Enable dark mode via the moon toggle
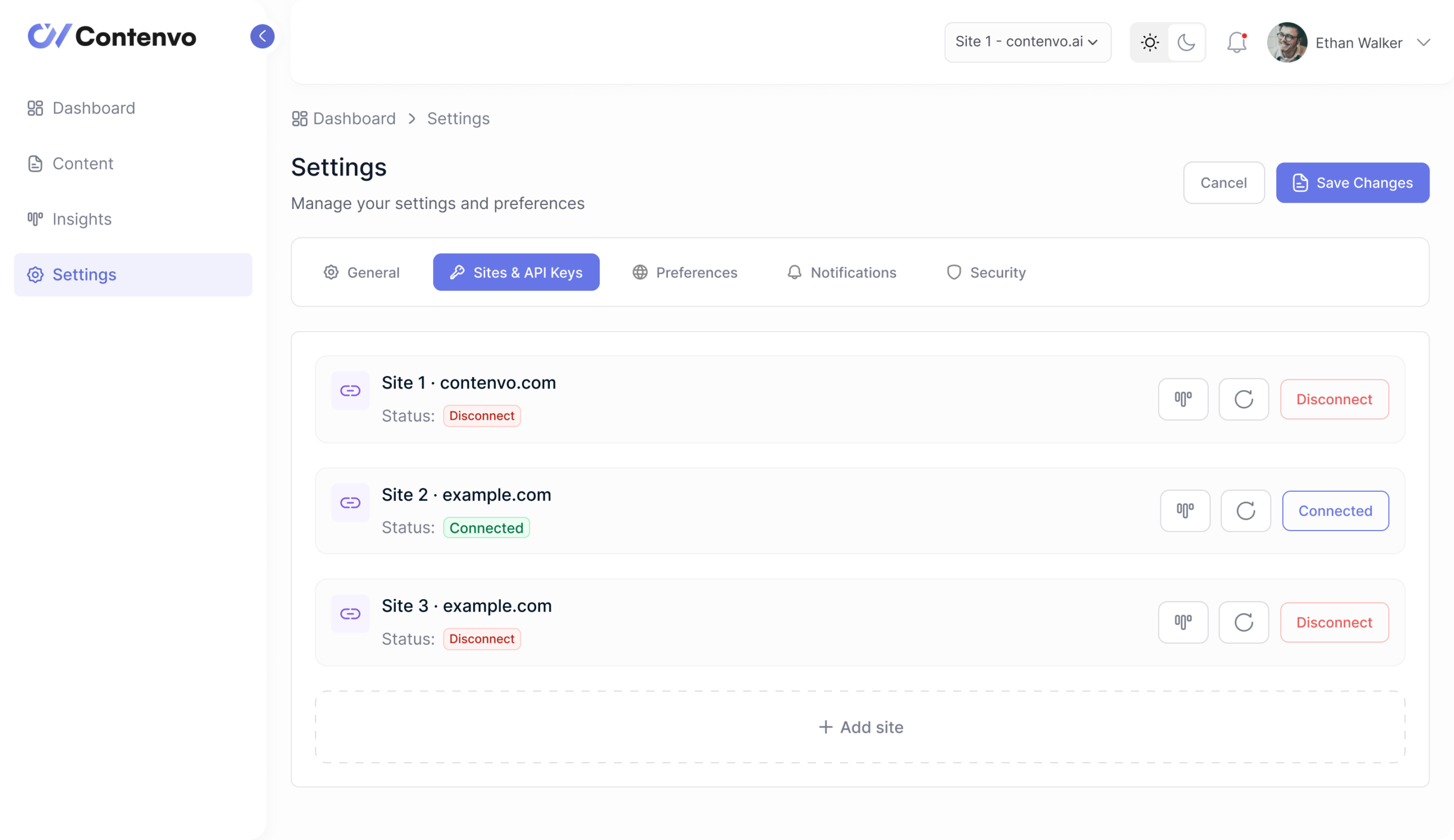The image size is (1454, 840). tap(1186, 42)
